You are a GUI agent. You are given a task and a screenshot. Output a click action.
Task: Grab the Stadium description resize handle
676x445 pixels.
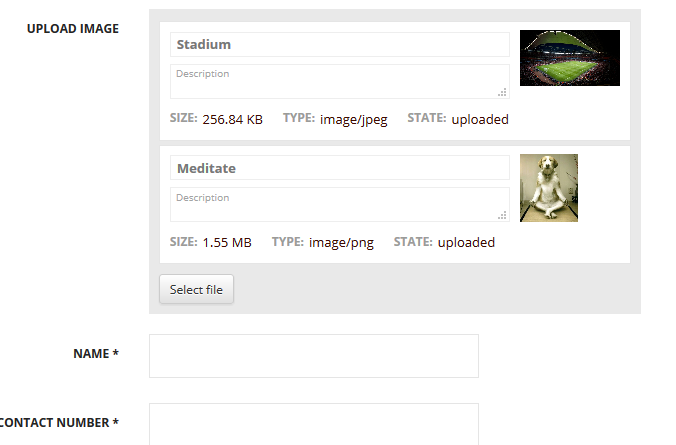click(x=503, y=92)
